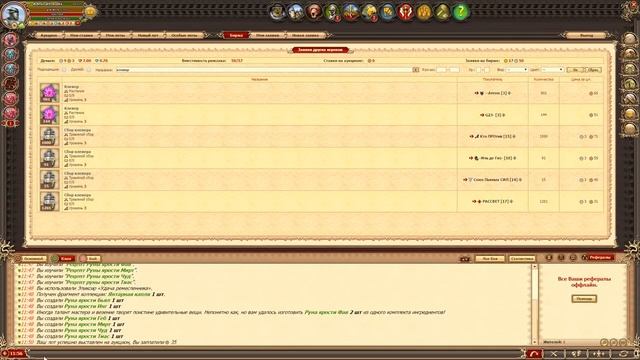Open the Мои лоты tab
640x360 pixels.
pos(115,36)
